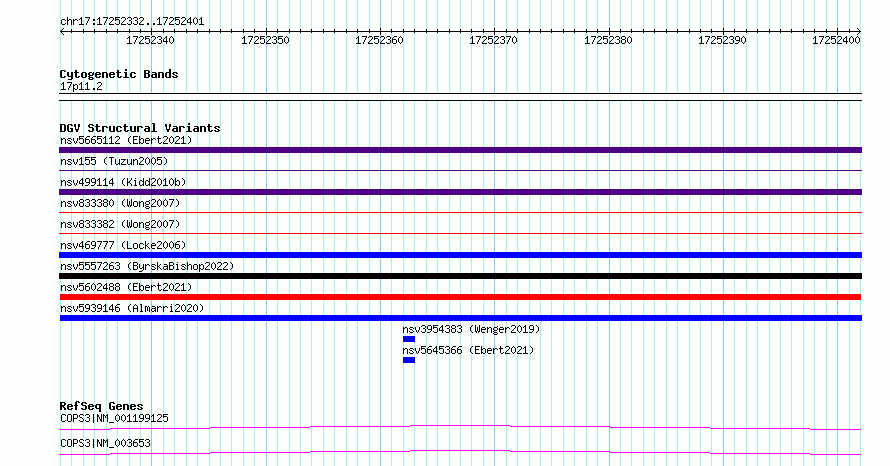Image resolution: width=890 pixels, height=466 pixels.
Task: Open nsv5939146 (Almarri2020) variant label
Action: 132,308
